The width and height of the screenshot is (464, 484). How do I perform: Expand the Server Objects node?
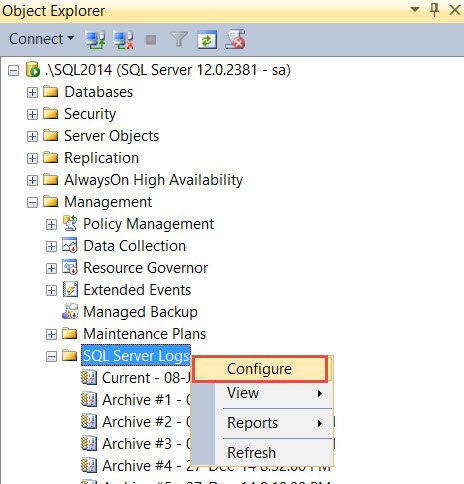pos(32,136)
